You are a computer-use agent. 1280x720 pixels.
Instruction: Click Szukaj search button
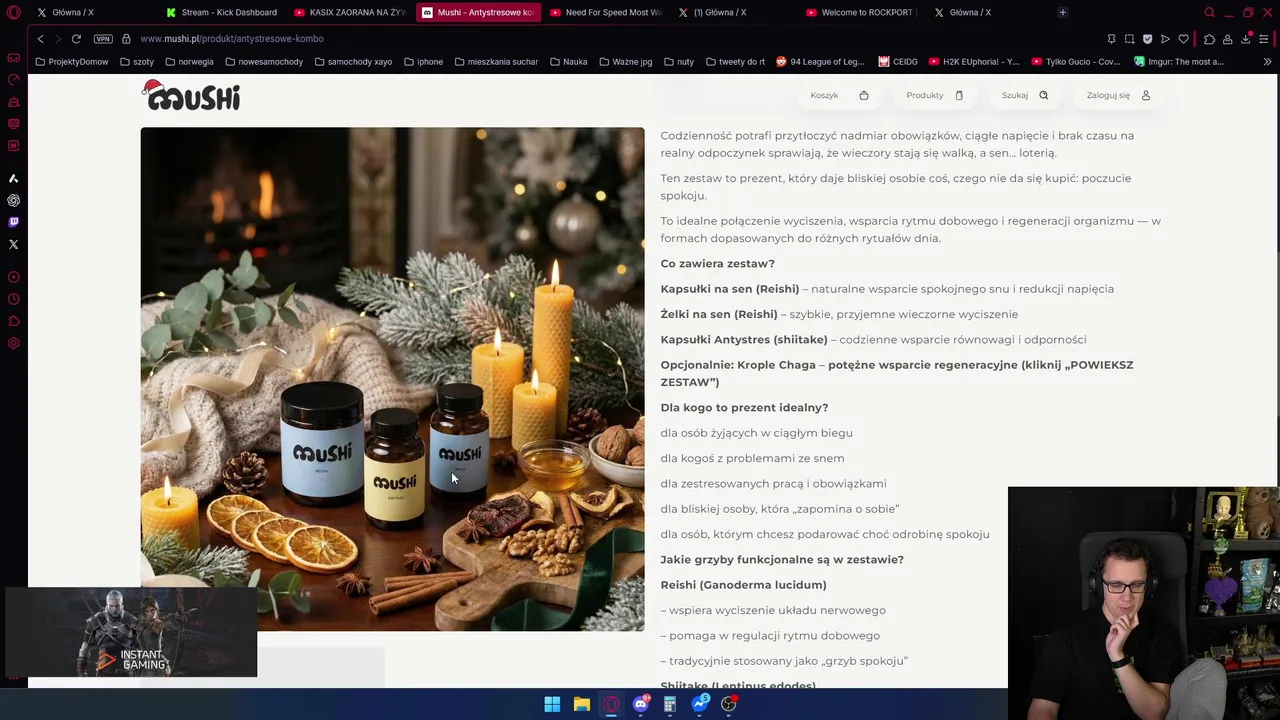tap(1025, 95)
